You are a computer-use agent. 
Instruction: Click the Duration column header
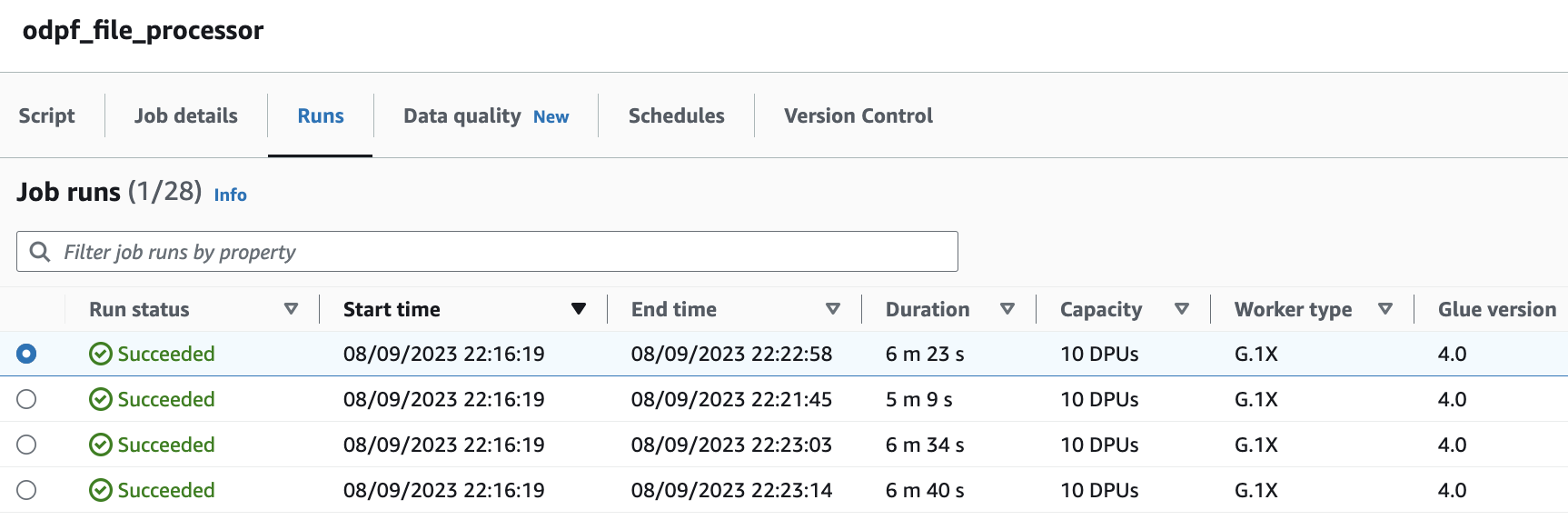(x=928, y=309)
